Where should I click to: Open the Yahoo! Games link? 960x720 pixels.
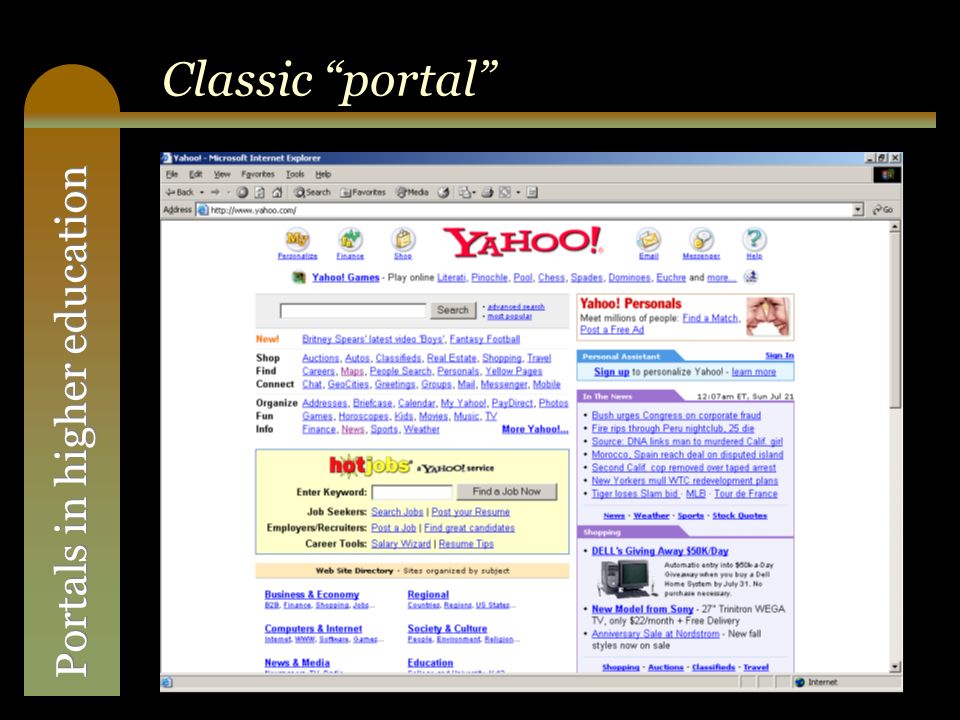(x=345, y=277)
